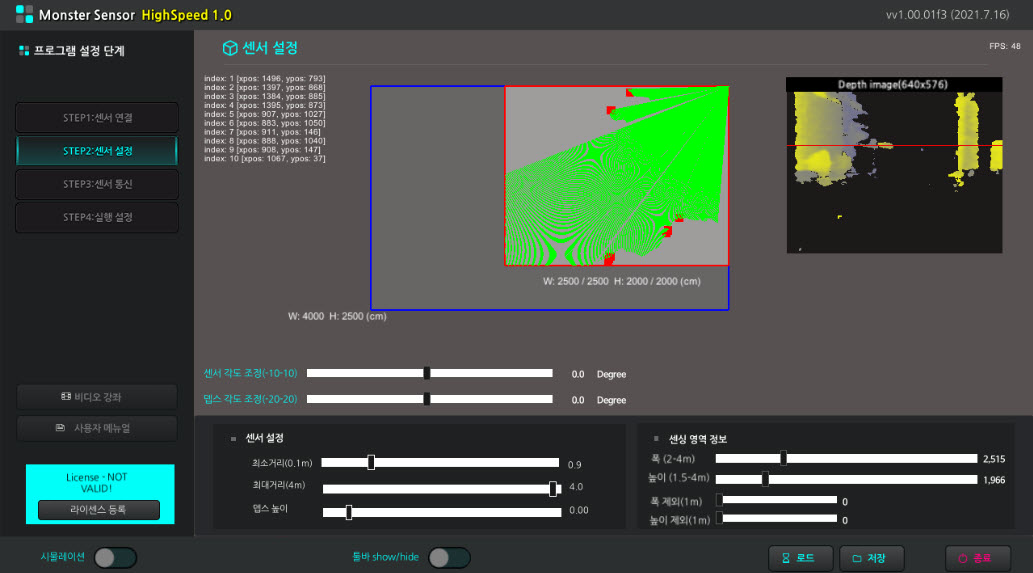Image resolution: width=1033 pixels, height=573 pixels.
Task: Open STEP3:센서 통신 step
Action: click(x=98, y=184)
